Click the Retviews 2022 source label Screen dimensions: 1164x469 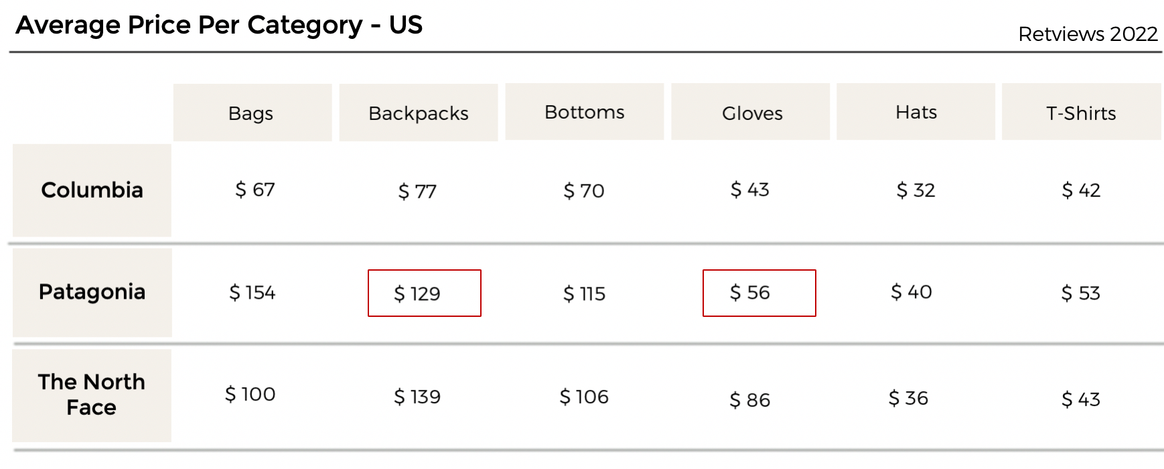pyautogui.click(x=1088, y=34)
